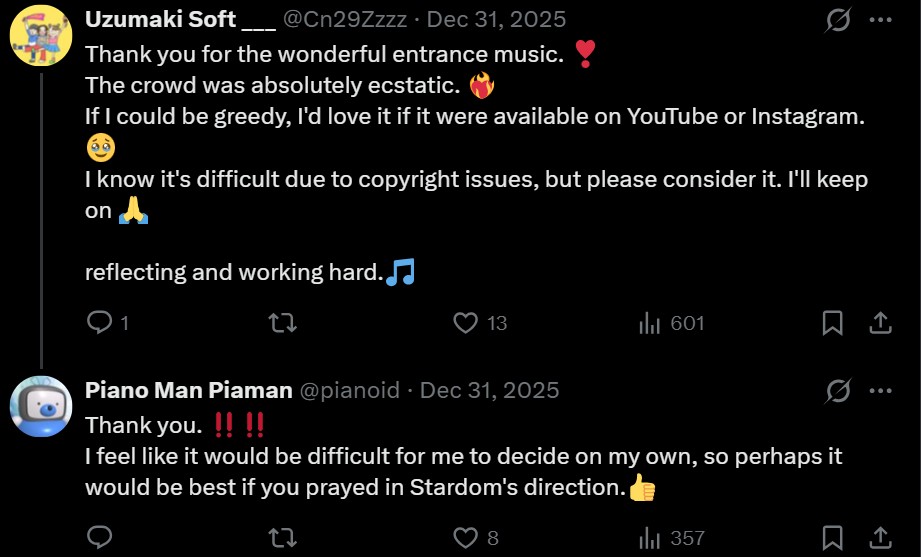View analytics showing 357 views
The width and height of the screenshot is (921, 557).
tap(650, 538)
